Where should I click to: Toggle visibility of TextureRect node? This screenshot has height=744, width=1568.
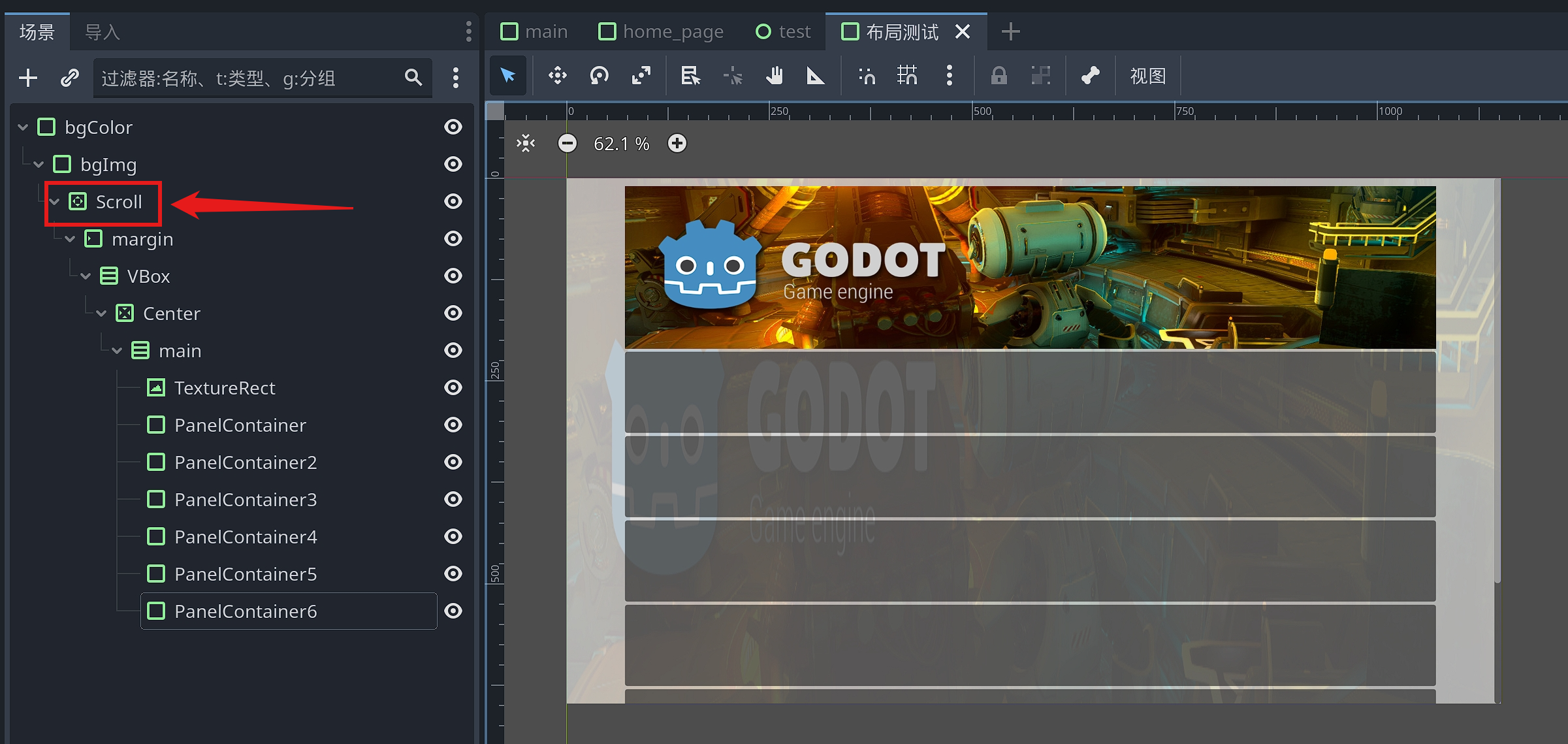pyautogui.click(x=453, y=387)
